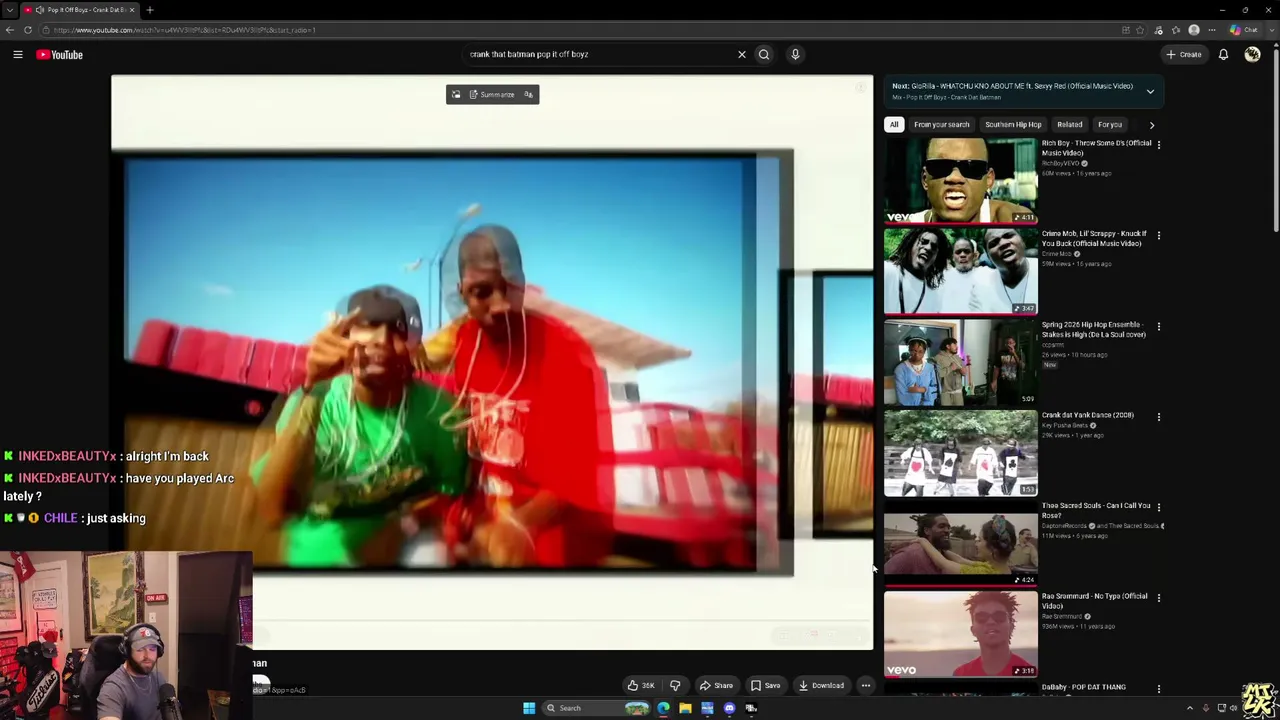Open Discord from the taskbar
Screen dimensions: 1280x720
(729, 708)
